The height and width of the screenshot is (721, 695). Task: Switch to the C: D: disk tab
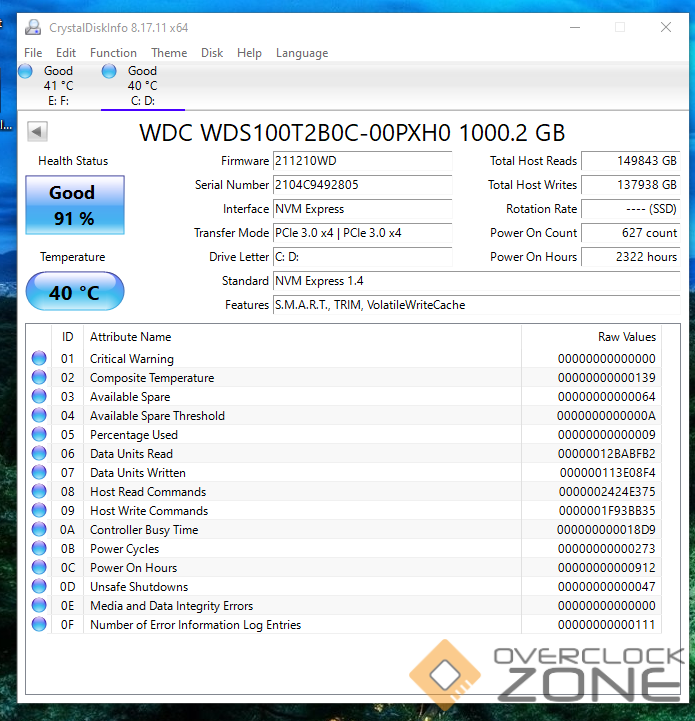pyautogui.click(x=143, y=86)
